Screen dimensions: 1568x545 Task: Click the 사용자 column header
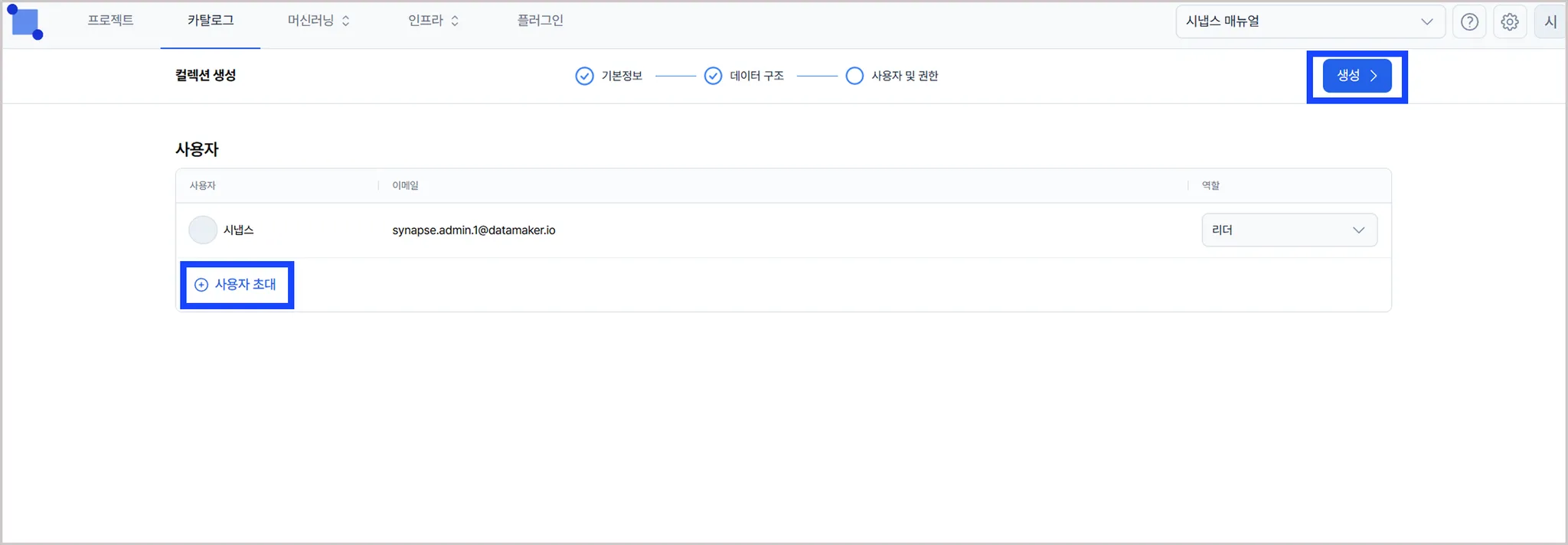point(203,185)
